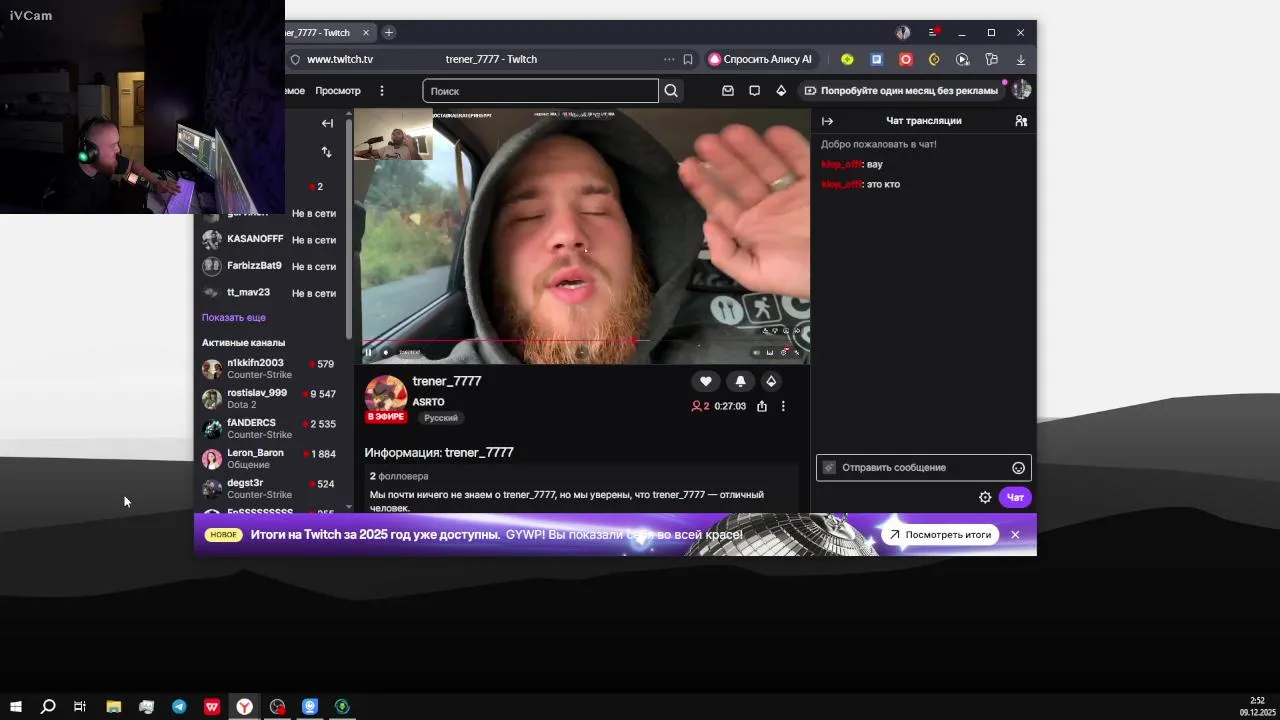Open the browser downloads icon

coord(1020,59)
